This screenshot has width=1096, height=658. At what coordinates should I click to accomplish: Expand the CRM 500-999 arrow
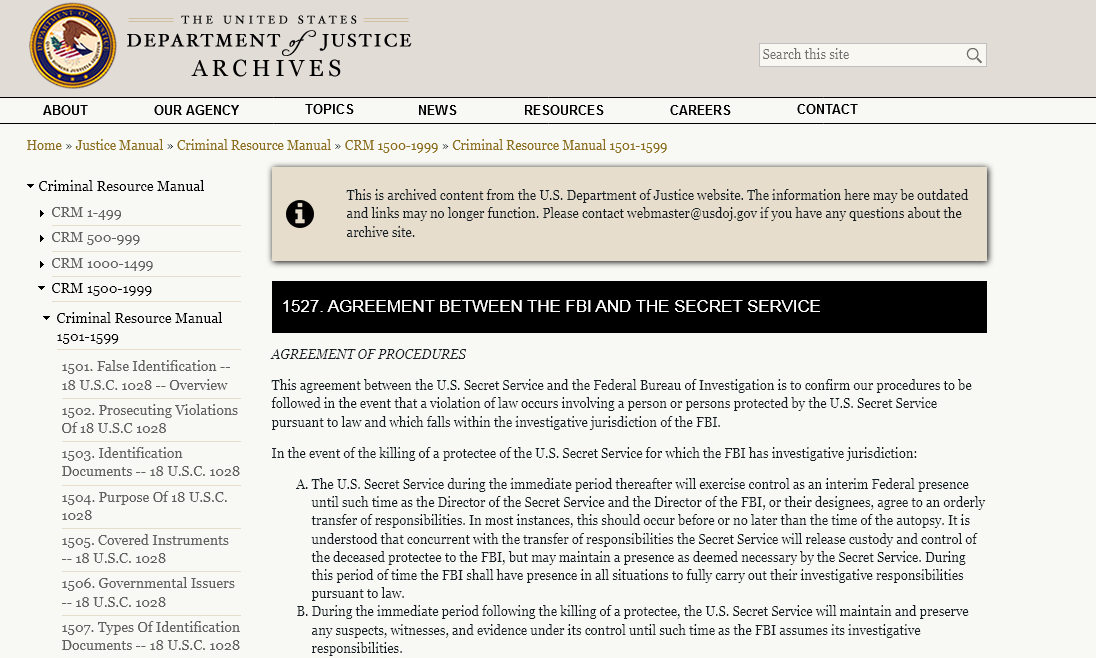click(42, 238)
